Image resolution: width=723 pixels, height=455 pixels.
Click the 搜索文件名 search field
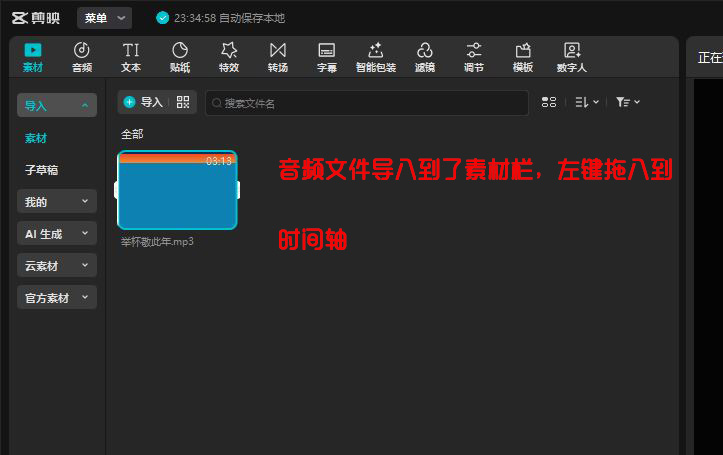click(x=366, y=103)
